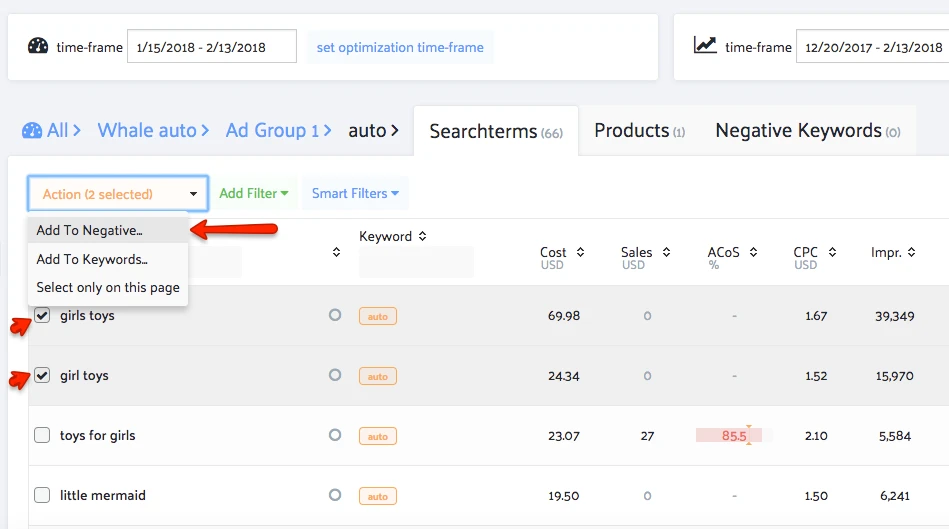Click the auto breadcrumb

(367, 130)
